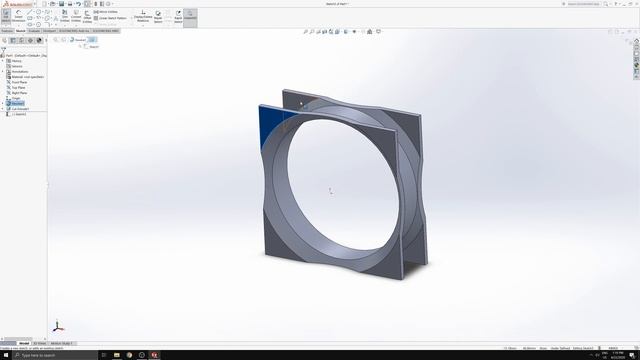Screen dimensions: 640x360
Task: Select the Trim Entities tool
Action: coord(65,16)
